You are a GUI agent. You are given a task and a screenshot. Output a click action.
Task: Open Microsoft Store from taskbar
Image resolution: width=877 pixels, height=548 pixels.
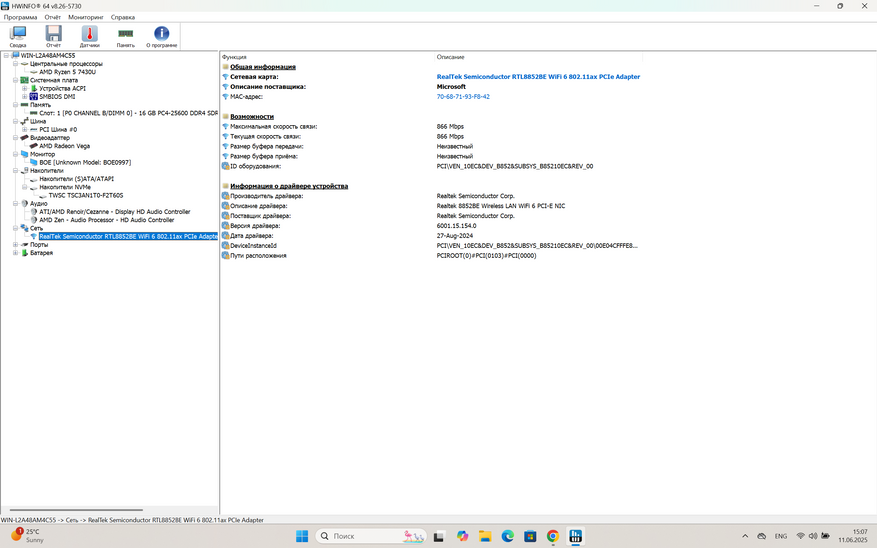[x=530, y=536]
